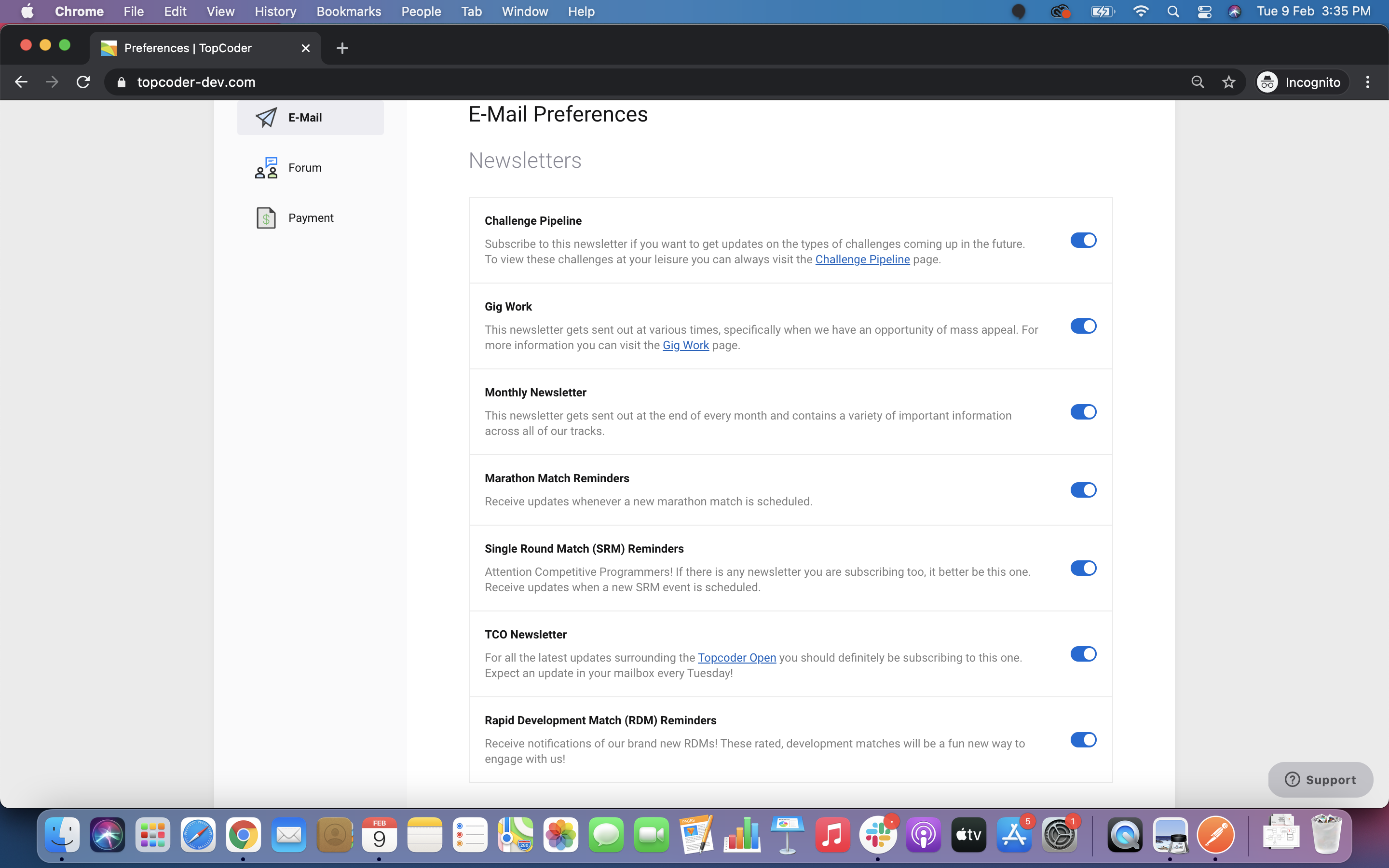1389x868 pixels.
Task: Open Maps from the dock
Action: coord(516,834)
